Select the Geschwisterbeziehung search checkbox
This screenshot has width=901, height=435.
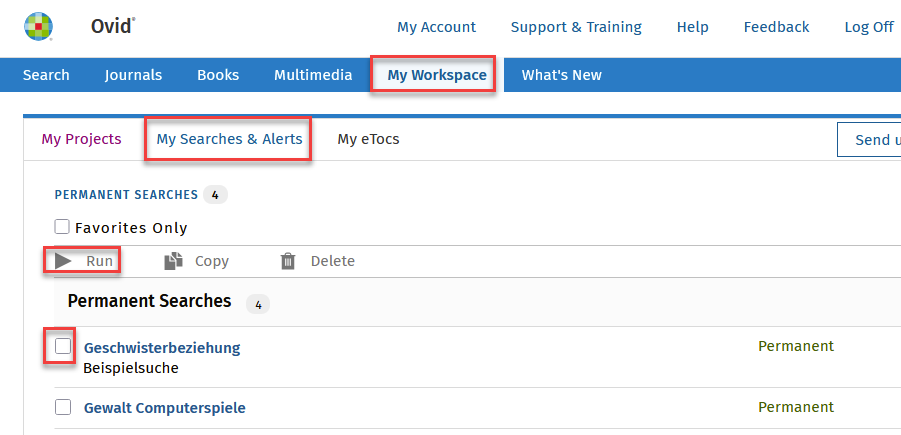63,347
